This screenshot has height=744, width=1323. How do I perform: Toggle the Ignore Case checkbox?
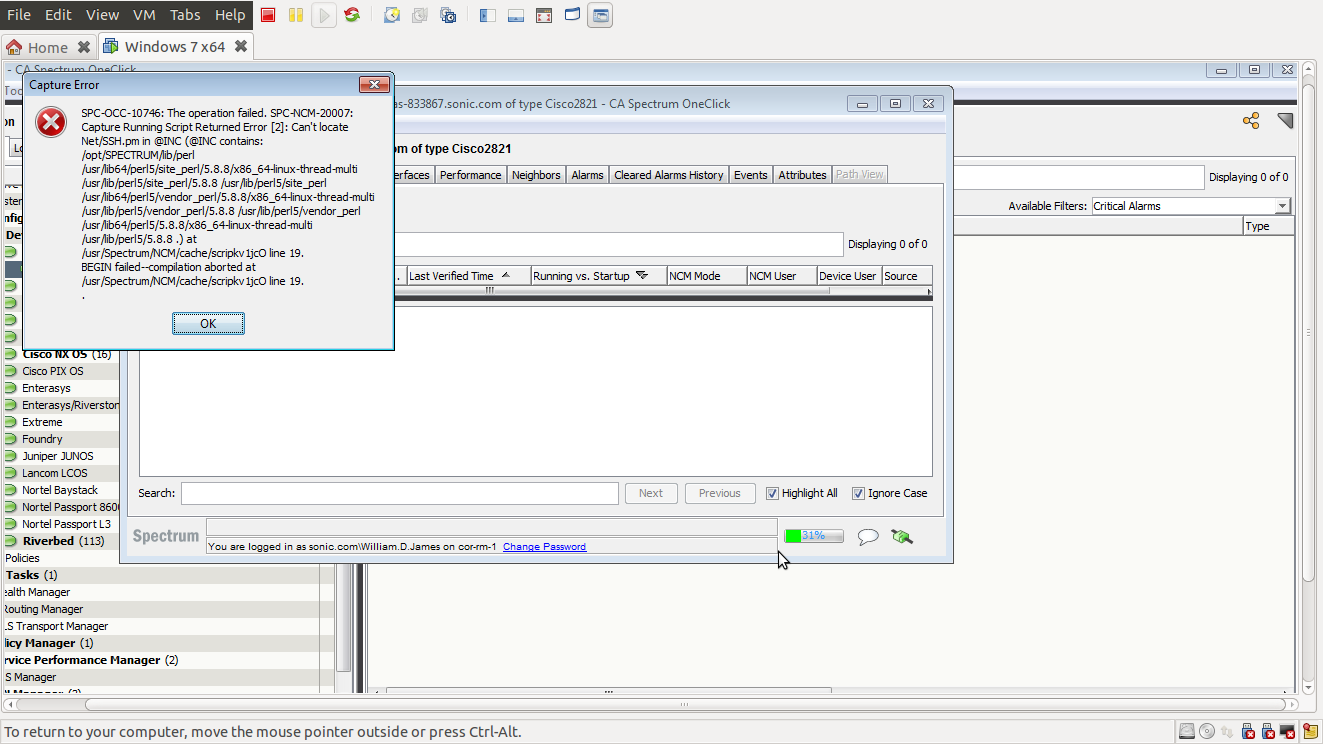point(858,493)
